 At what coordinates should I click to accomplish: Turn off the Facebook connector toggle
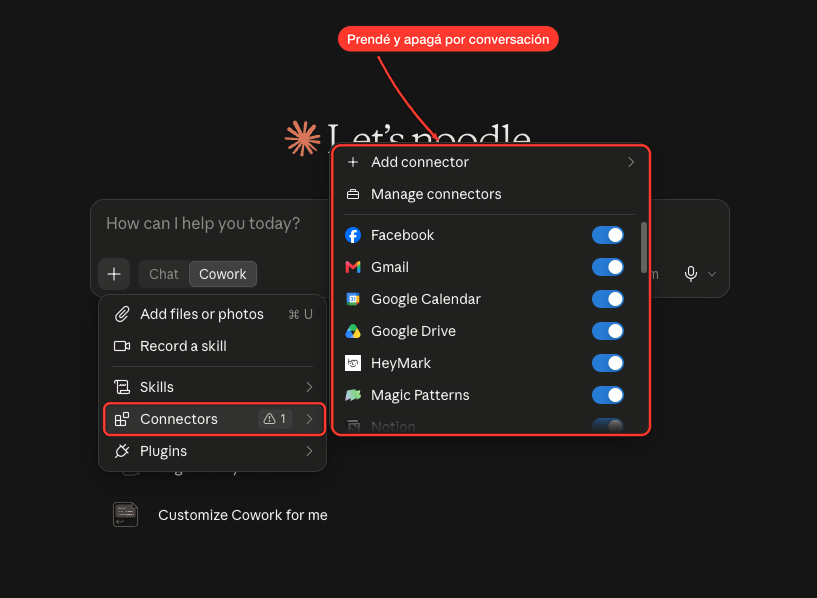tap(608, 235)
